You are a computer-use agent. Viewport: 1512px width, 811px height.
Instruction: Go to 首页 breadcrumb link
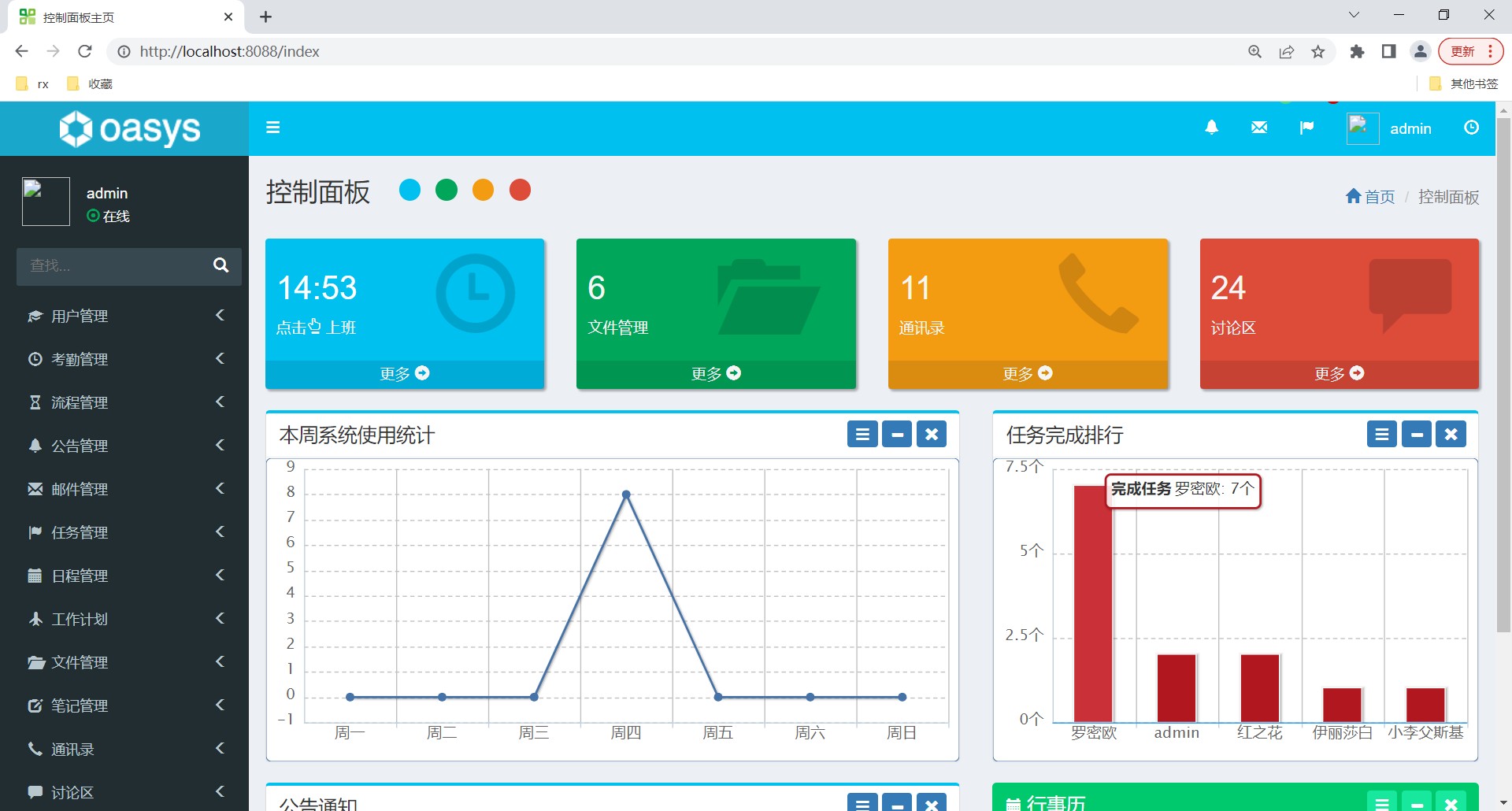click(1370, 197)
